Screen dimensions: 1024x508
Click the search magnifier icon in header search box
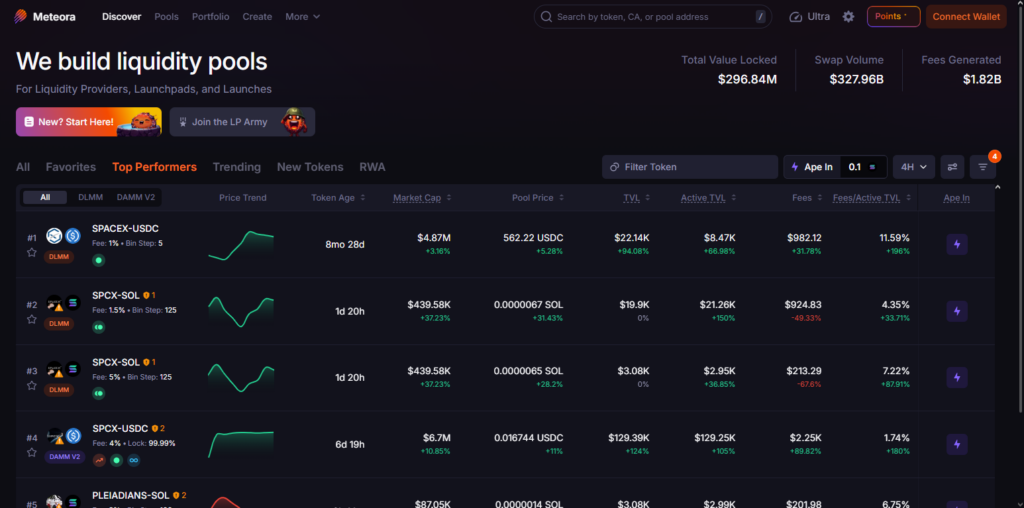tap(547, 17)
